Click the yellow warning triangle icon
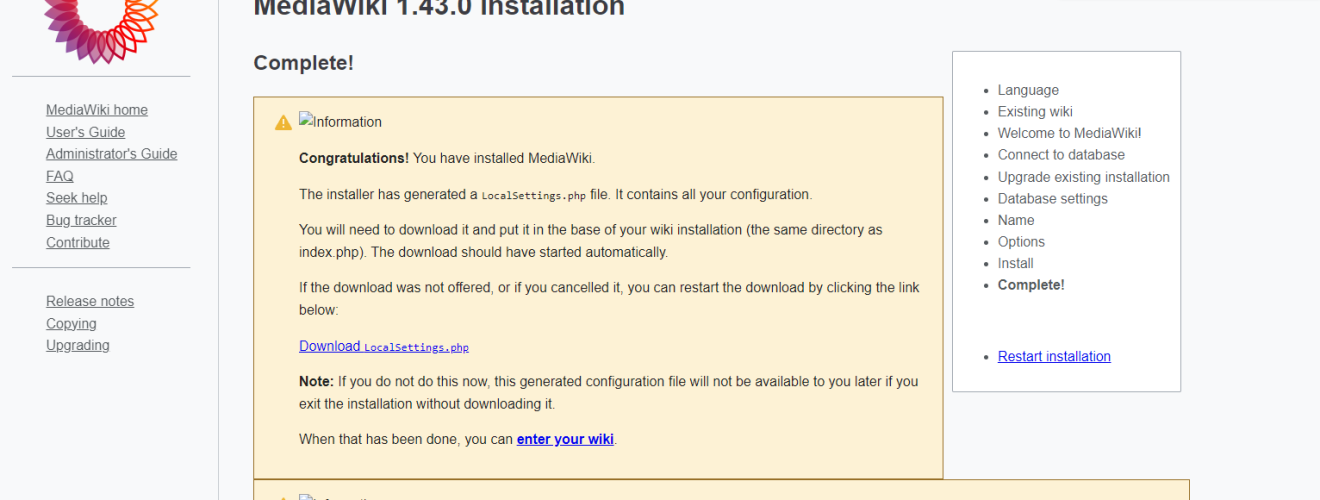Screen dimensions: 1320x500 click(x=283, y=123)
